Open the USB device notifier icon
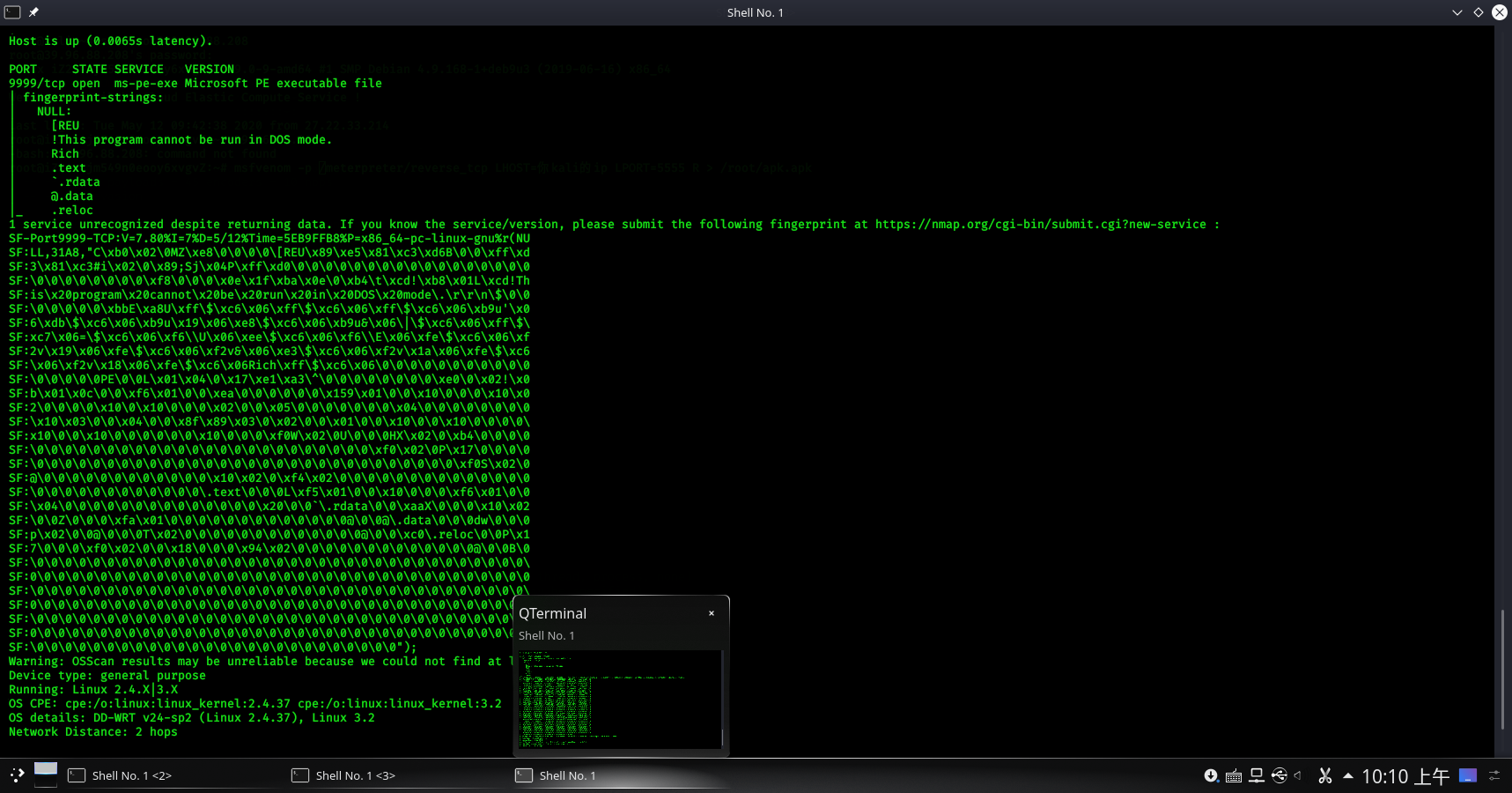1512x793 pixels. tap(1280, 775)
